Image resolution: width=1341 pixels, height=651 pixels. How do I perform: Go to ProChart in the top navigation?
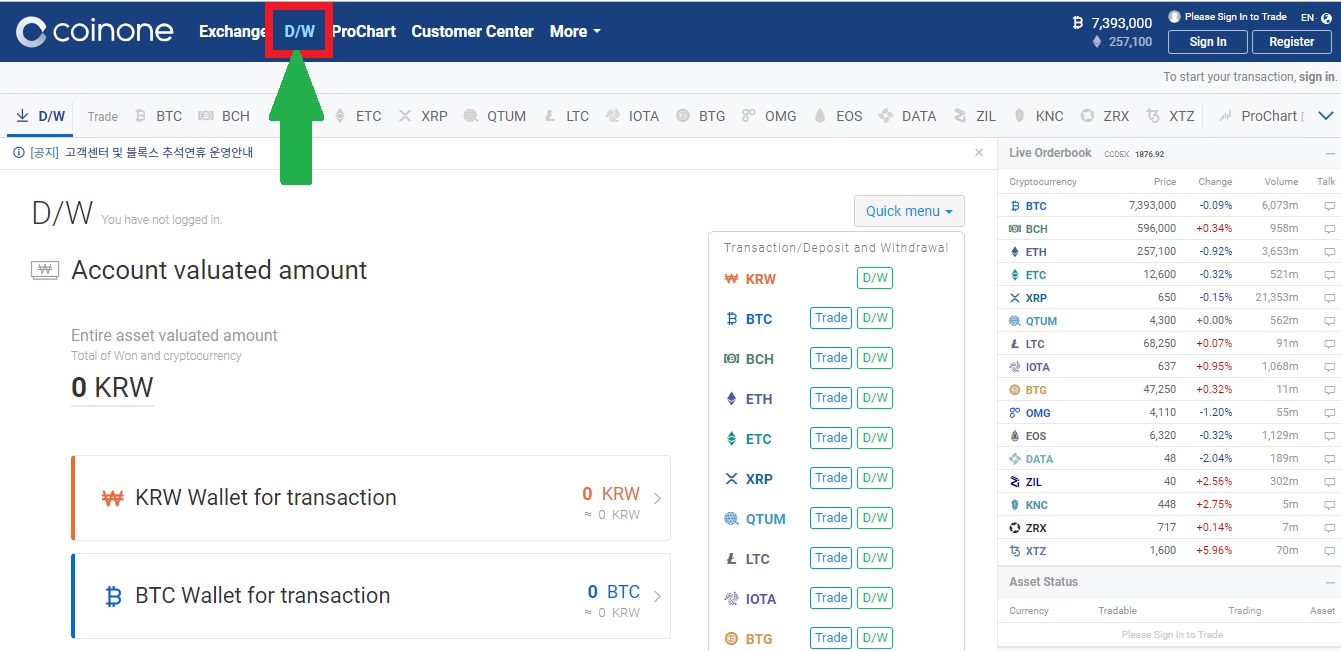pyautogui.click(x=364, y=31)
